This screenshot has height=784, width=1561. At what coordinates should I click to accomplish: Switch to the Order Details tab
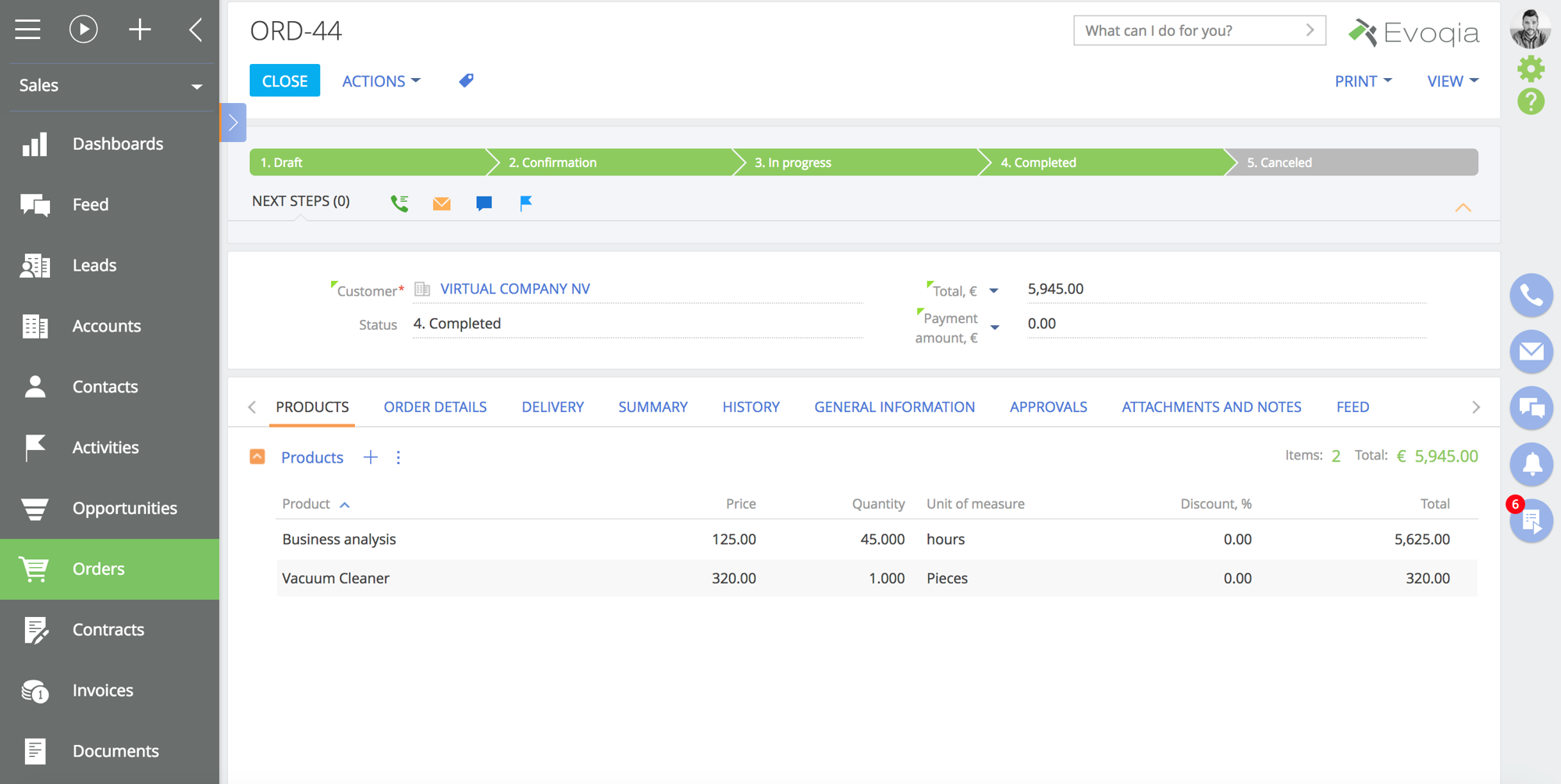pos(435,406)
